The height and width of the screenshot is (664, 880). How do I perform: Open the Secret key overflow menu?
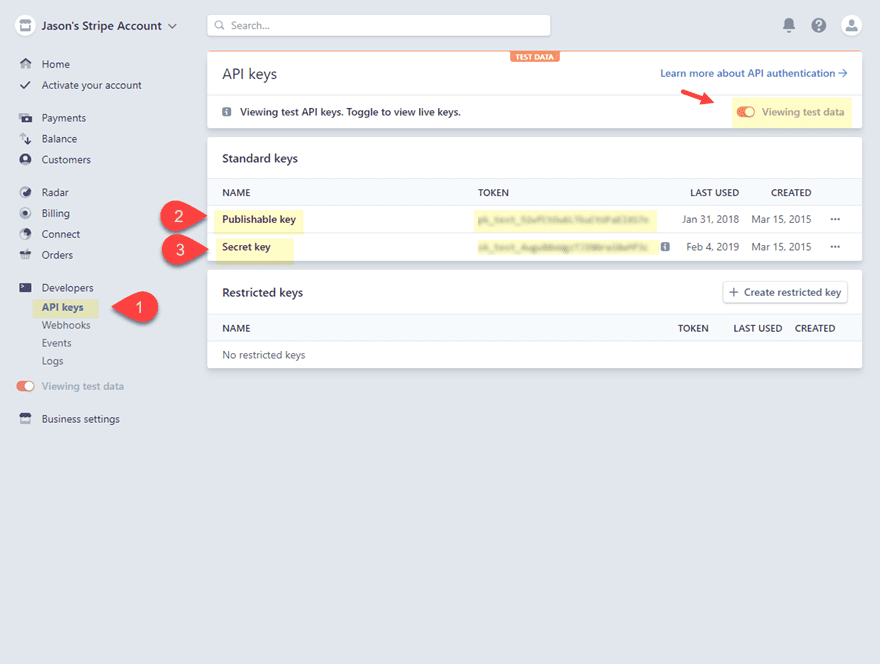(835, 246)
